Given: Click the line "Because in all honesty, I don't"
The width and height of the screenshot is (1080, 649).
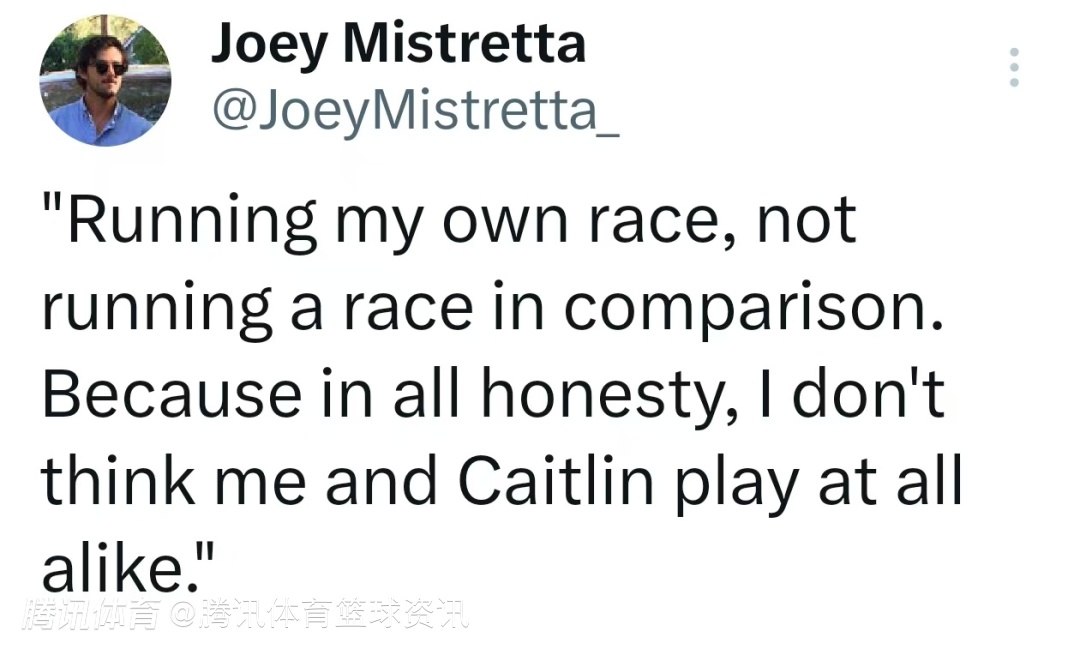Looking at the screenshot, I should [x=492, y=393].
